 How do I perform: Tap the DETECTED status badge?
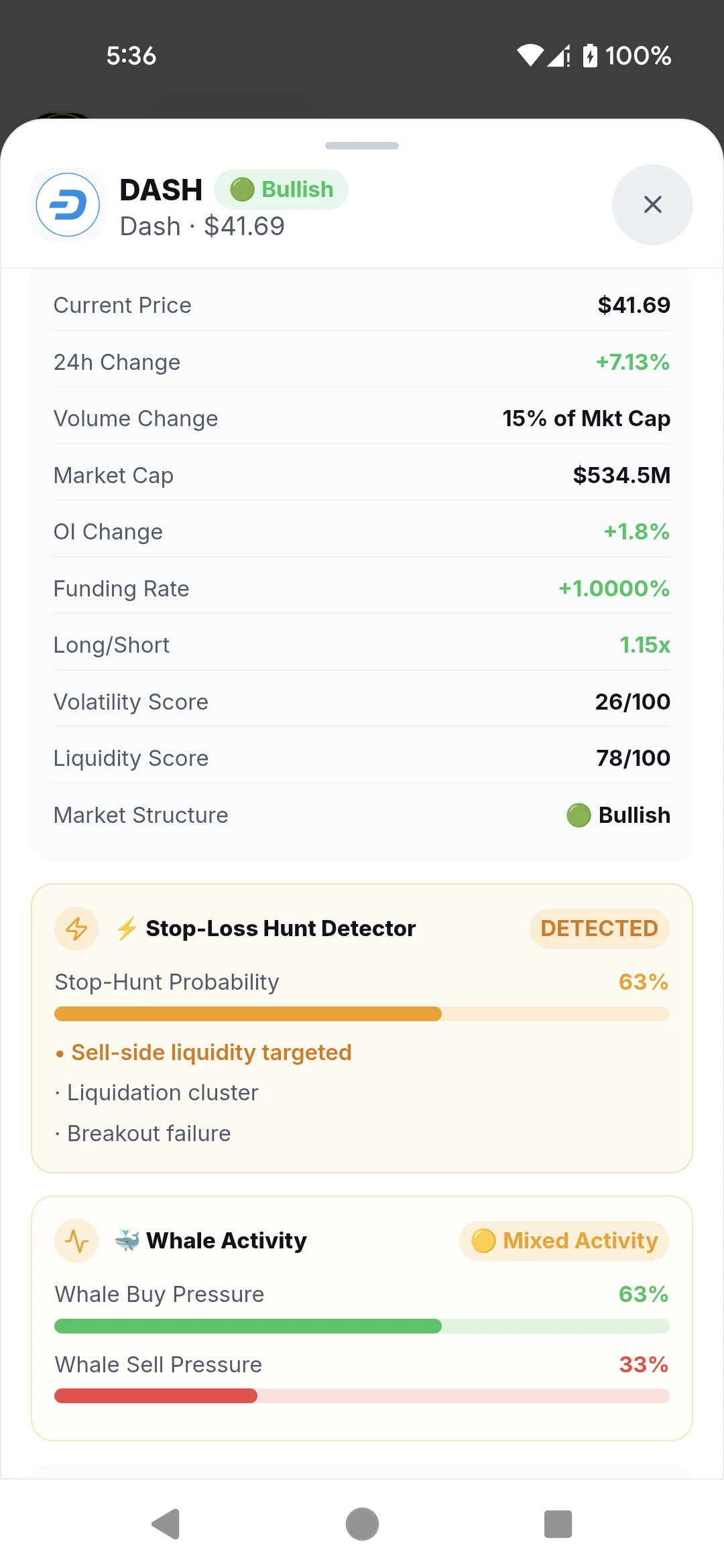tap(599, 929)
